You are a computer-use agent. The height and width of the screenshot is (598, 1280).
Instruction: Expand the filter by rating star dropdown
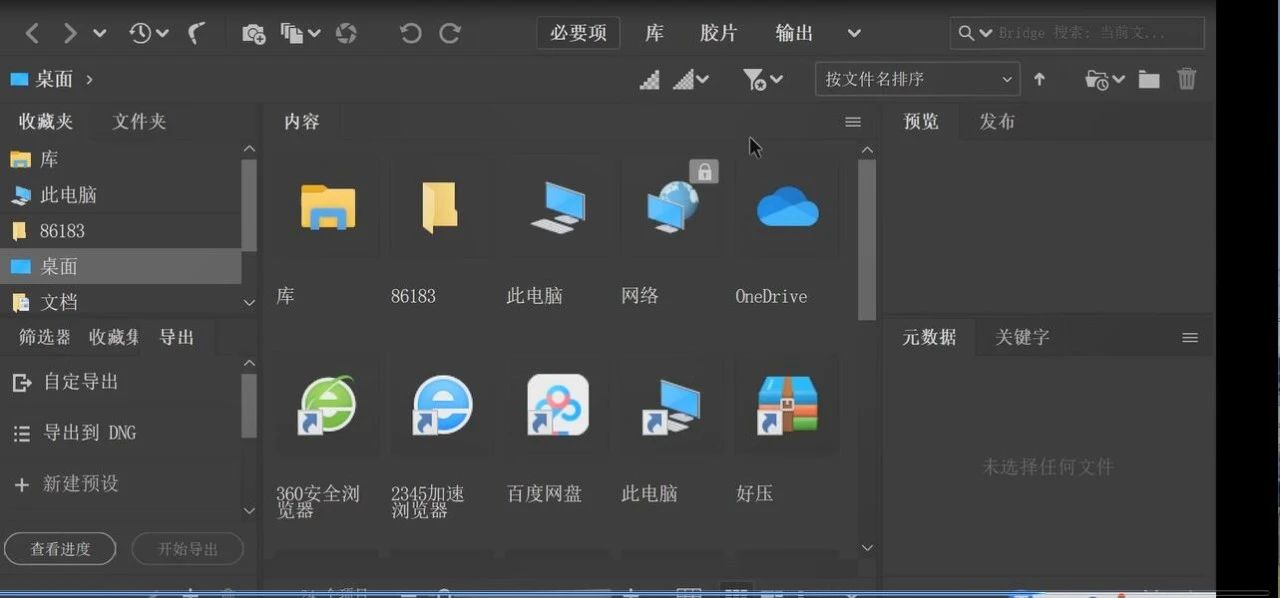pyautogui.click(x=763, y=79)
